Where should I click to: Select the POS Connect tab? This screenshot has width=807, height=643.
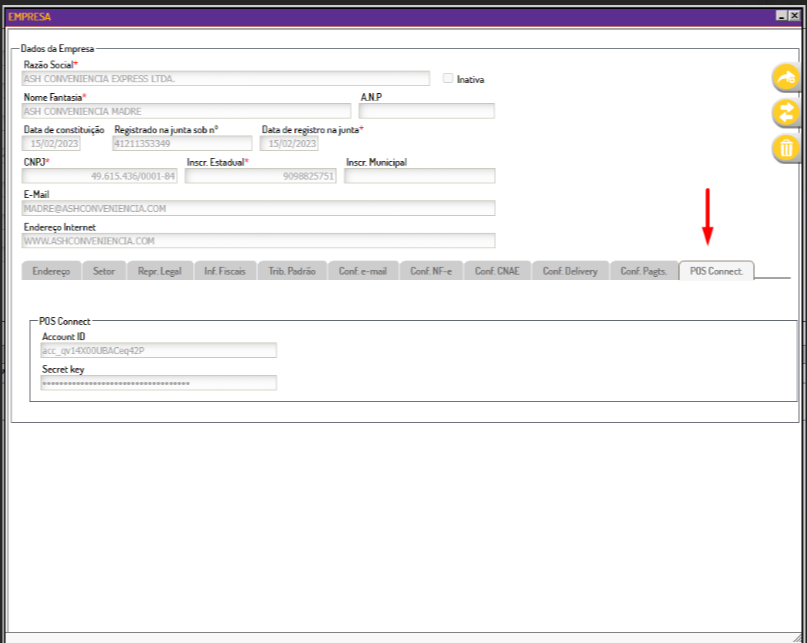pyautogui.click(x=717, y=271)
